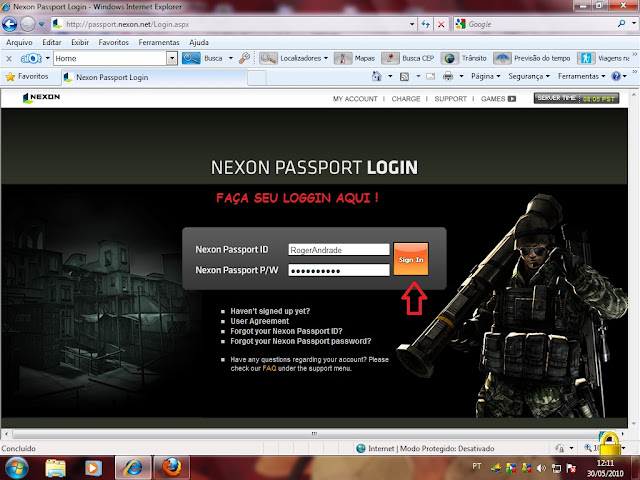Image resolution: width=640 pixels, height=480 pixels.
Task: Click the Busca CEP toolbar button
Action: (408, 58)
